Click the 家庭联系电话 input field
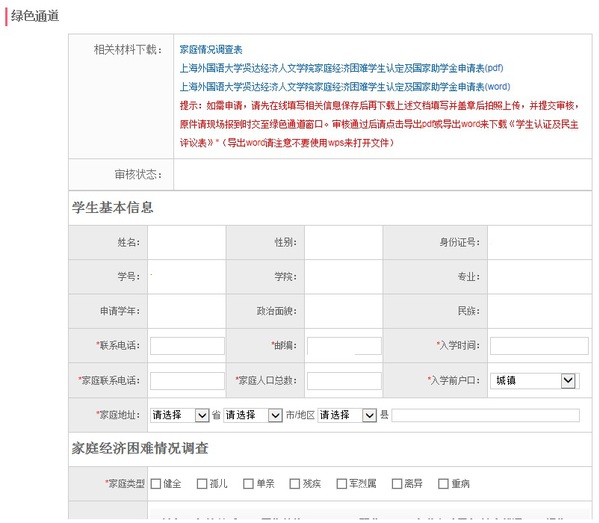 [187, 381]
